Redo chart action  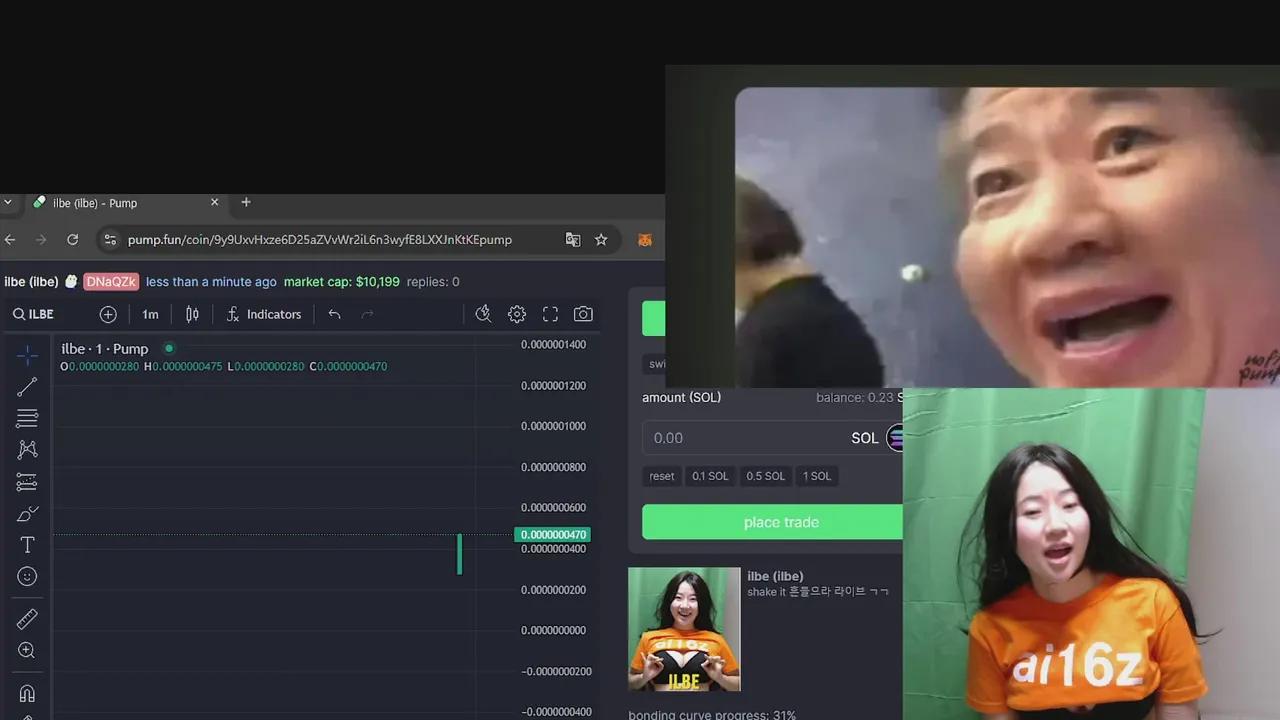[x=367, y=314]
